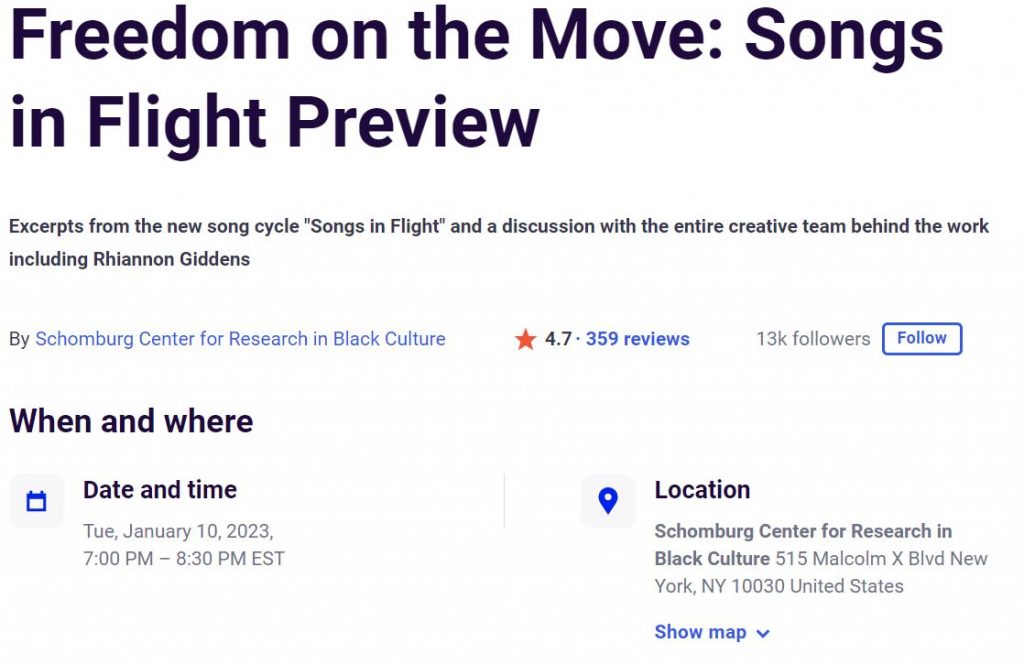Click the 4.7 rating score
The width and height of the screenshot is (1024, 665).
(x=558, y=338)
